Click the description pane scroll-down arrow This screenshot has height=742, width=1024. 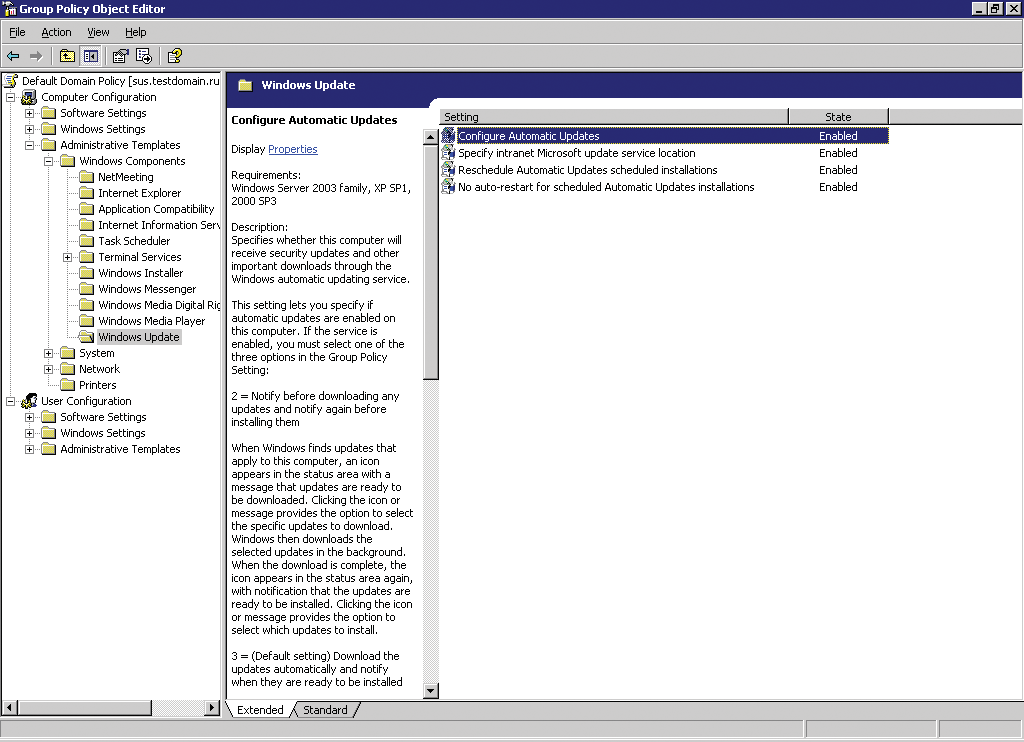pyautogui.click(x=430, y=690)
